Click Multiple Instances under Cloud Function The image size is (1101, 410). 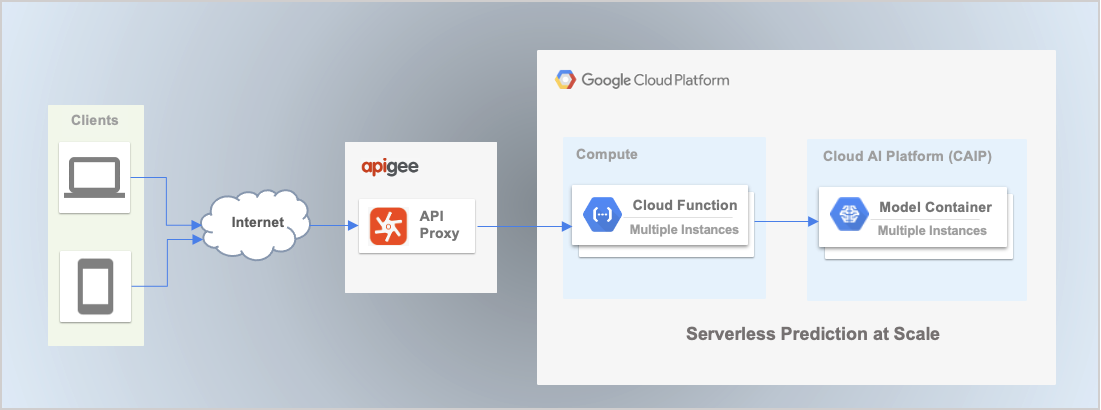point(684,230)
